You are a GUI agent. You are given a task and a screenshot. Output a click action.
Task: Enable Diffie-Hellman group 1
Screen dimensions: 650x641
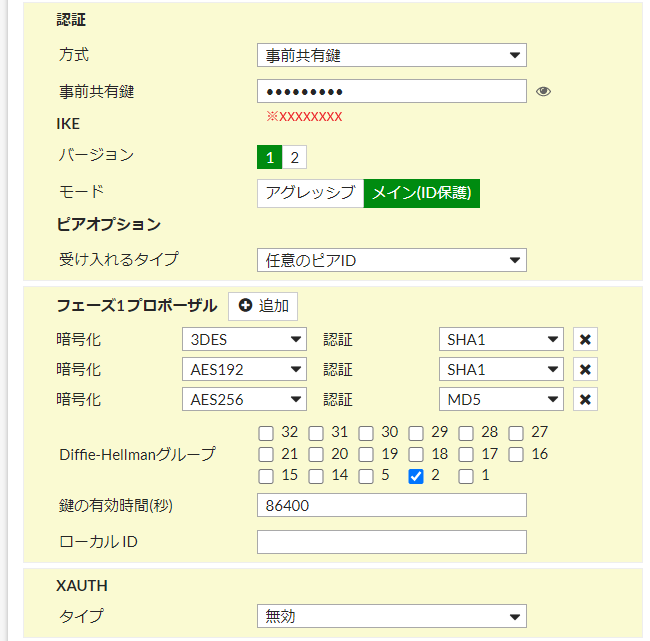466,476
